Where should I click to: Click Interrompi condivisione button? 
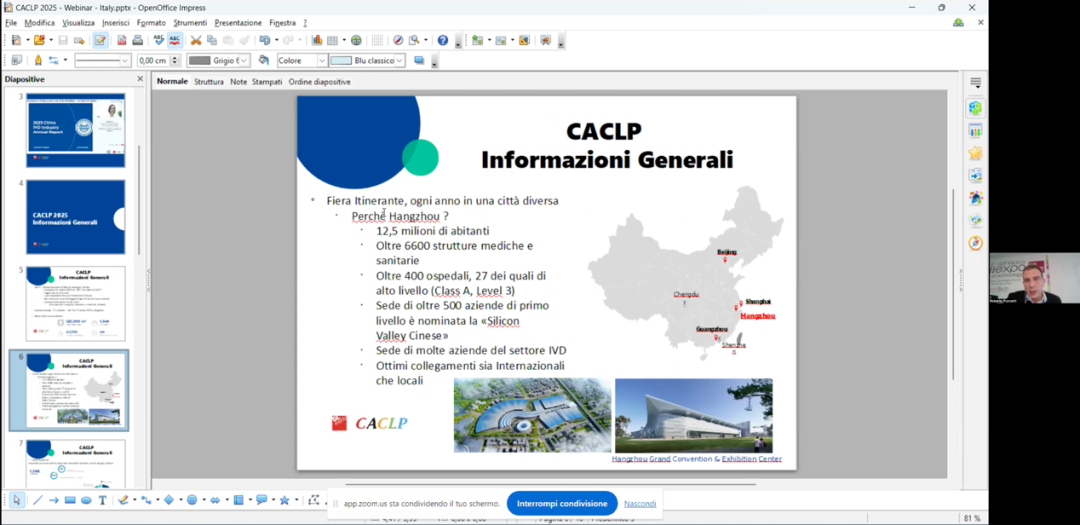coord(562,504)
